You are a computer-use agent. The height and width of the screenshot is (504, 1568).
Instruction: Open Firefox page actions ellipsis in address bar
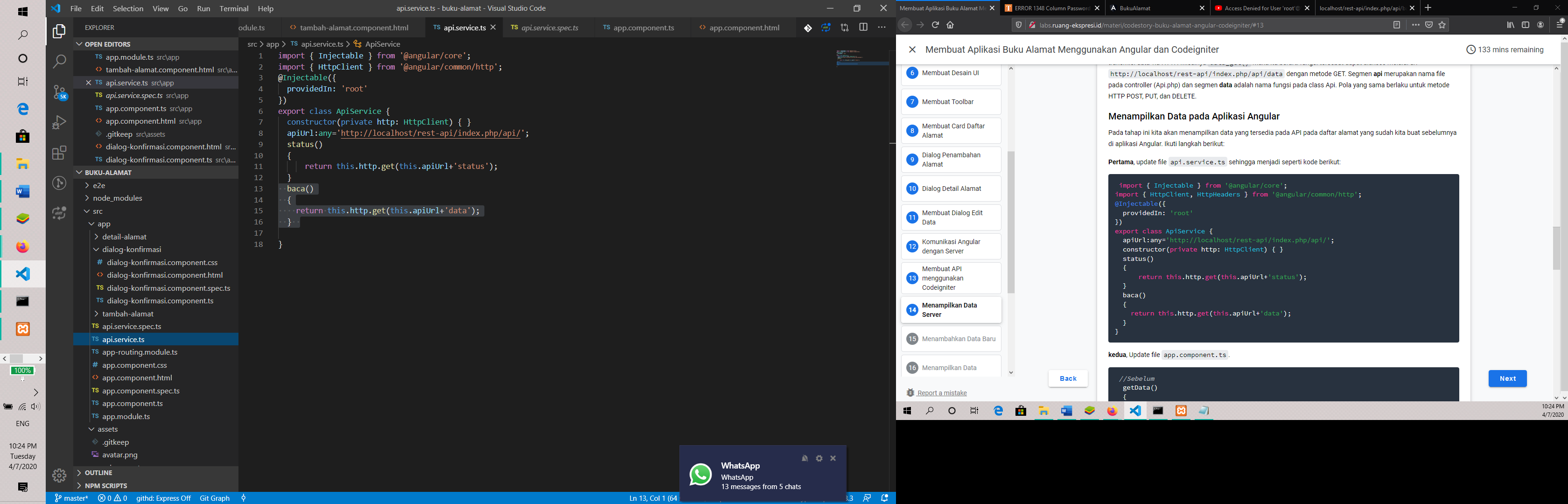(x=1415, y=25)
